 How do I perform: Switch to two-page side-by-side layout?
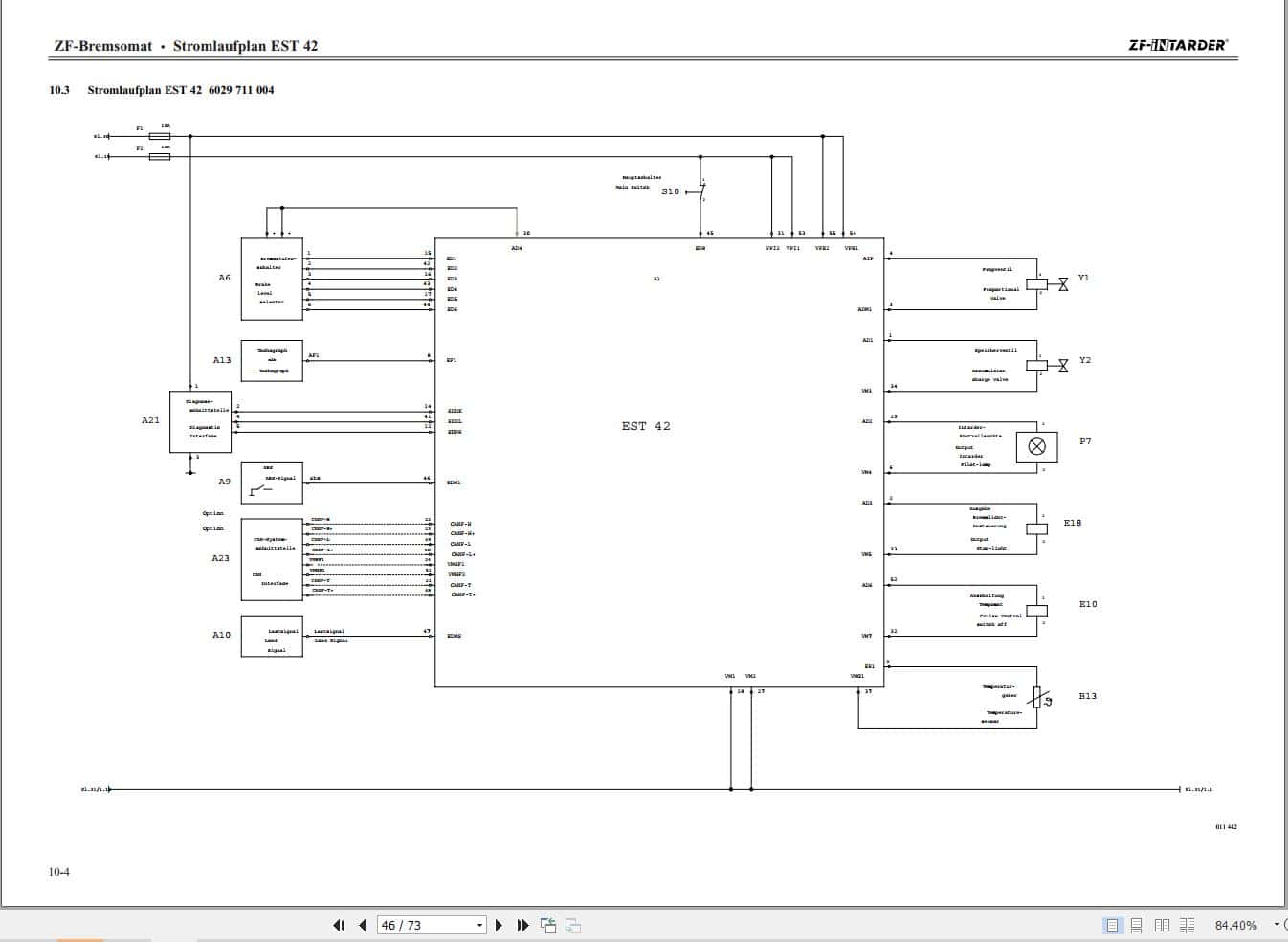[x=1162, y=925]
